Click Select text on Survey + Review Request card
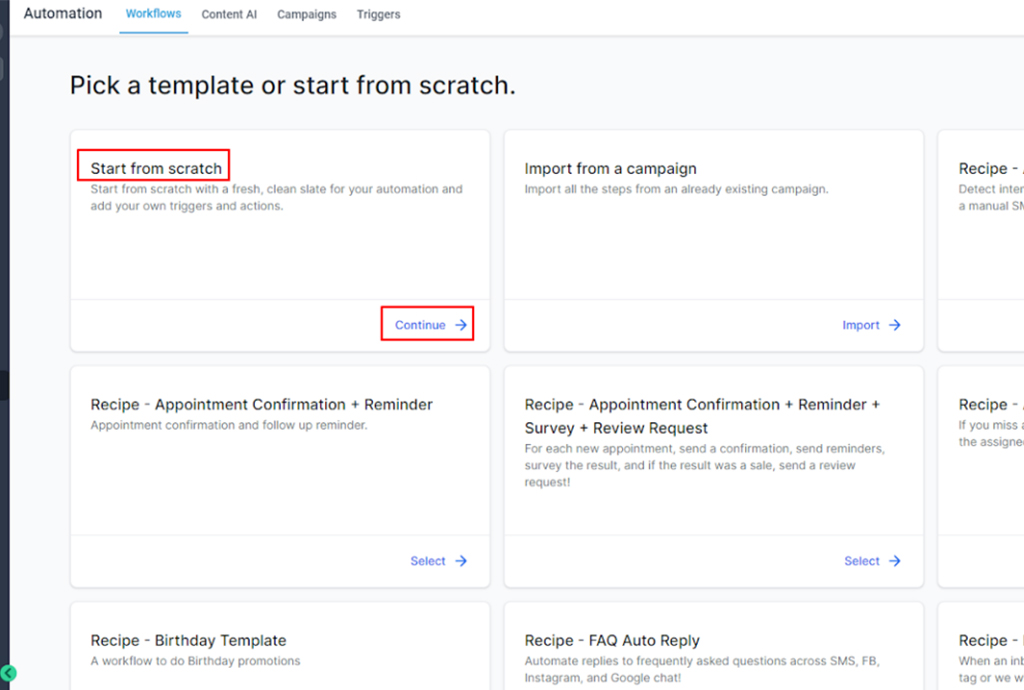 tap(861, 561)
